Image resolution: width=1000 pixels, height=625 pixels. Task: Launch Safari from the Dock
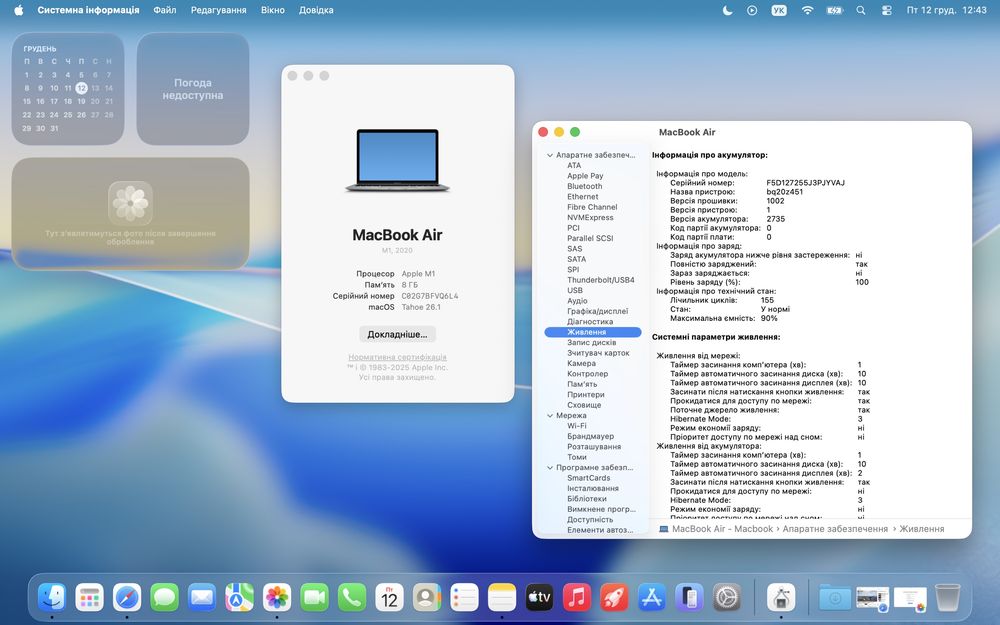coord(127,598)
